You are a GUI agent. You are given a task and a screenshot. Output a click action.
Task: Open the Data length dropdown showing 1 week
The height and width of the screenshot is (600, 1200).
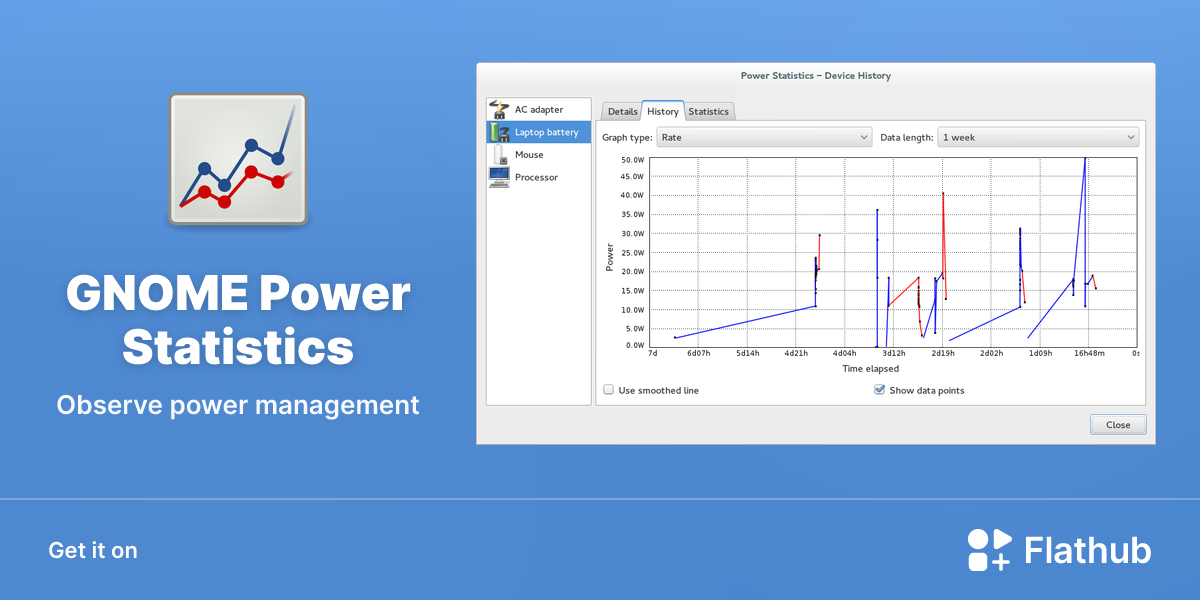[1038, 137]
